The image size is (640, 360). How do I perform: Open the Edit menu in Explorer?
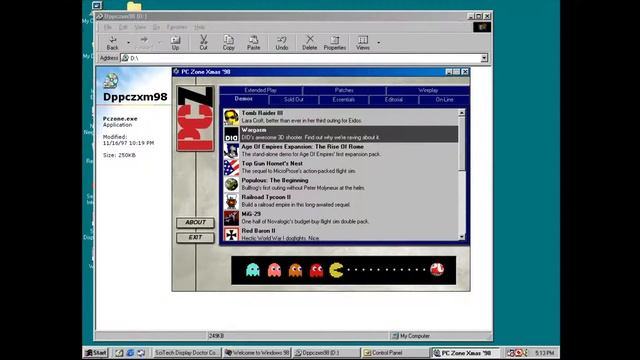click(x=123, y=27)
